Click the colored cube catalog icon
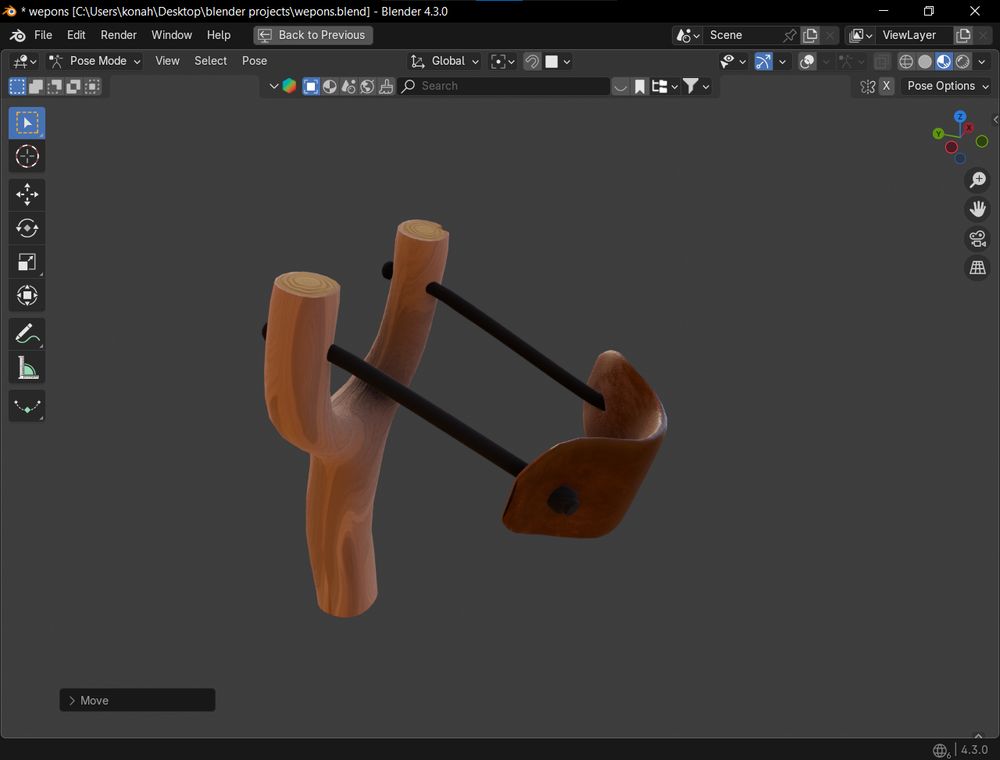1000x760 pixels. (x=289, y=86)
